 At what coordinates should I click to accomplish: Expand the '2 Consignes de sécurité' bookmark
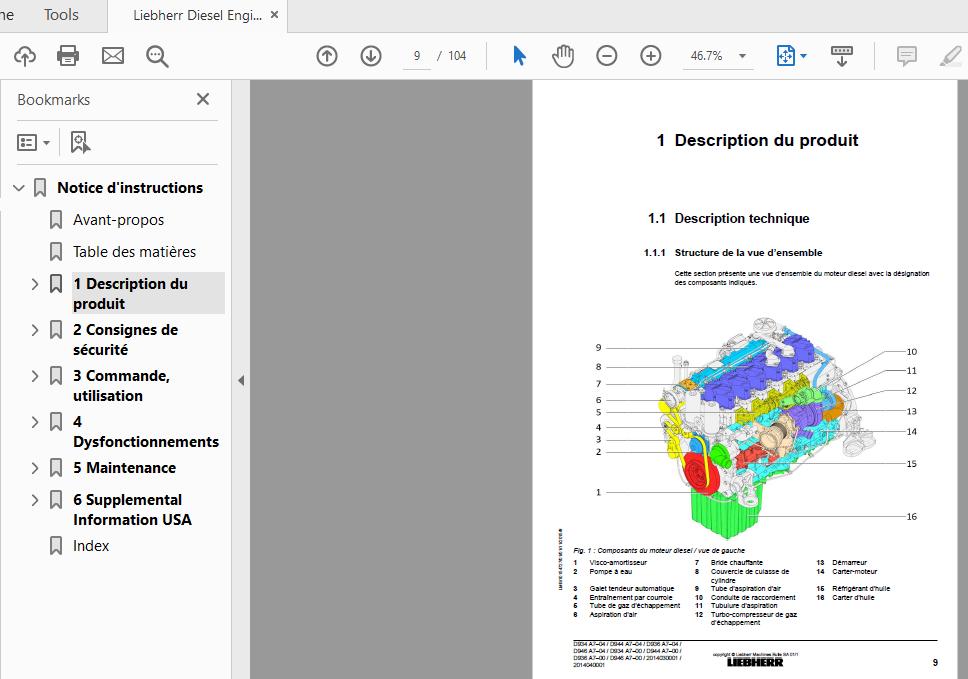point(35,330)
